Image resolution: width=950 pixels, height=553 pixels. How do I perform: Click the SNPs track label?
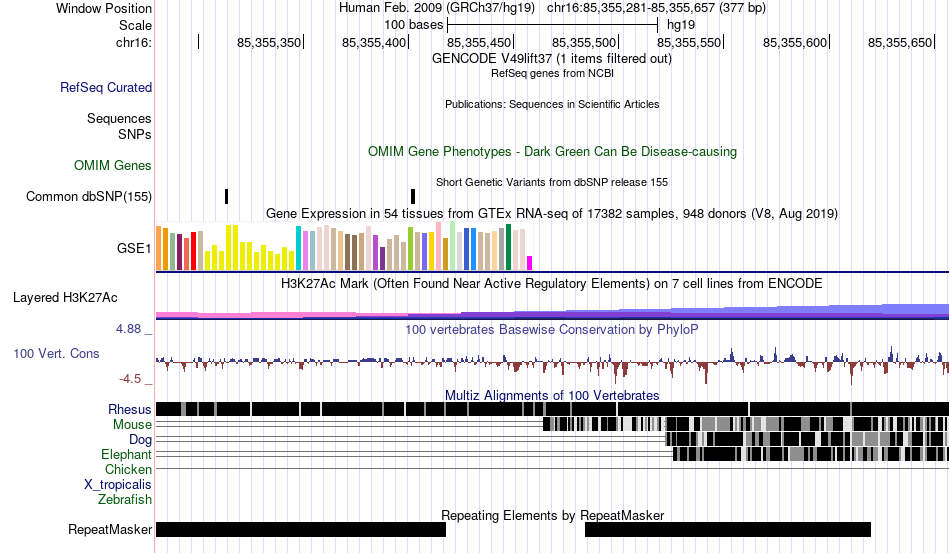point(135,134)
